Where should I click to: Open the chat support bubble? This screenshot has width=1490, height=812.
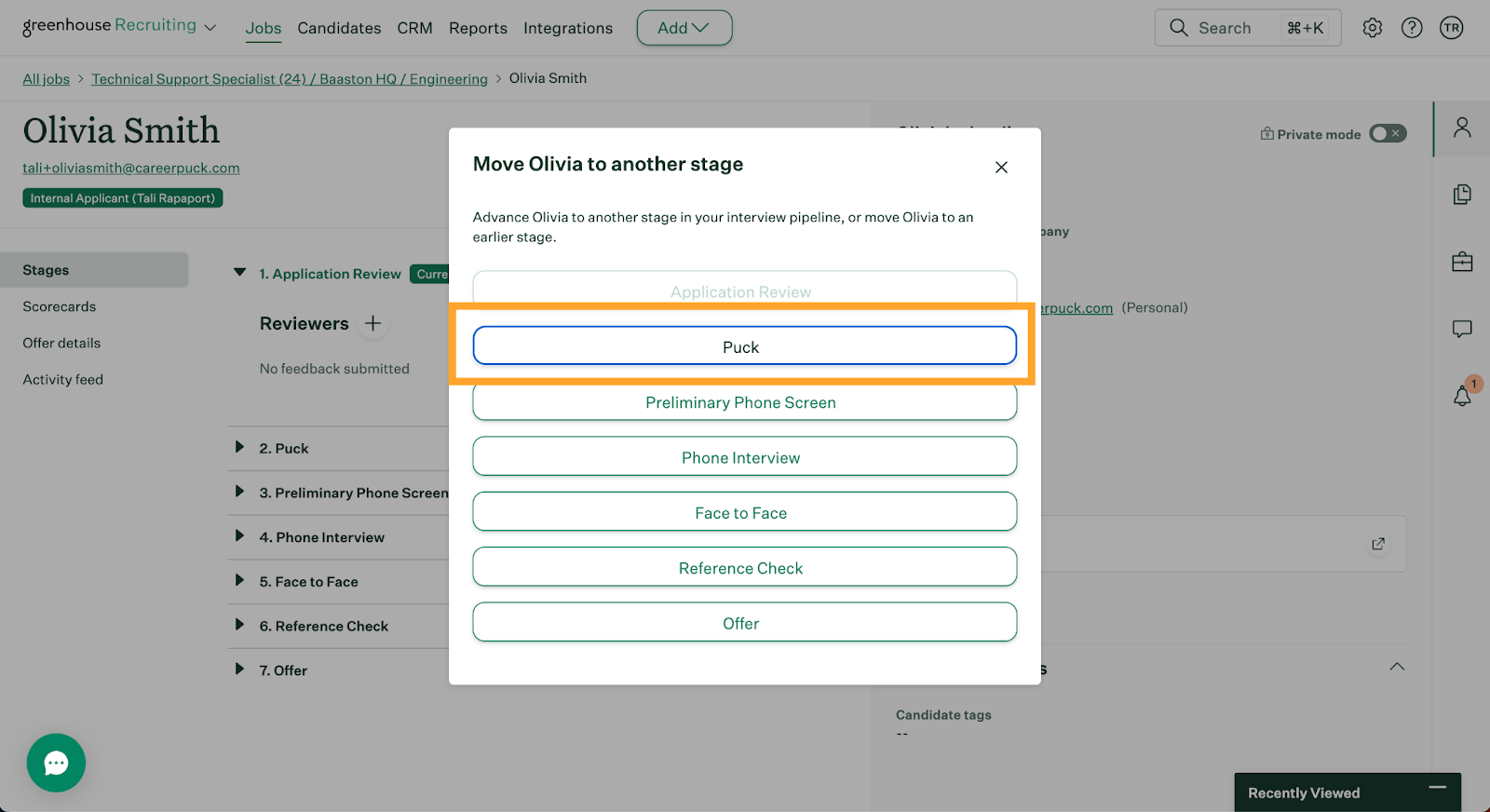tap(56, 763)
